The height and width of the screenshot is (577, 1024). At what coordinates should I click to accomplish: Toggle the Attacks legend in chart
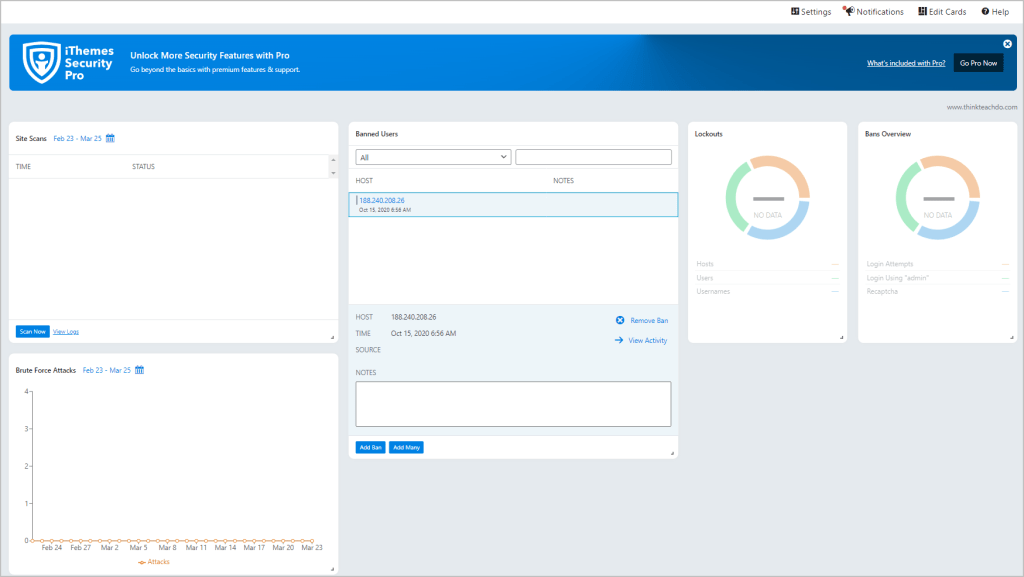click(x=153, y=562)
